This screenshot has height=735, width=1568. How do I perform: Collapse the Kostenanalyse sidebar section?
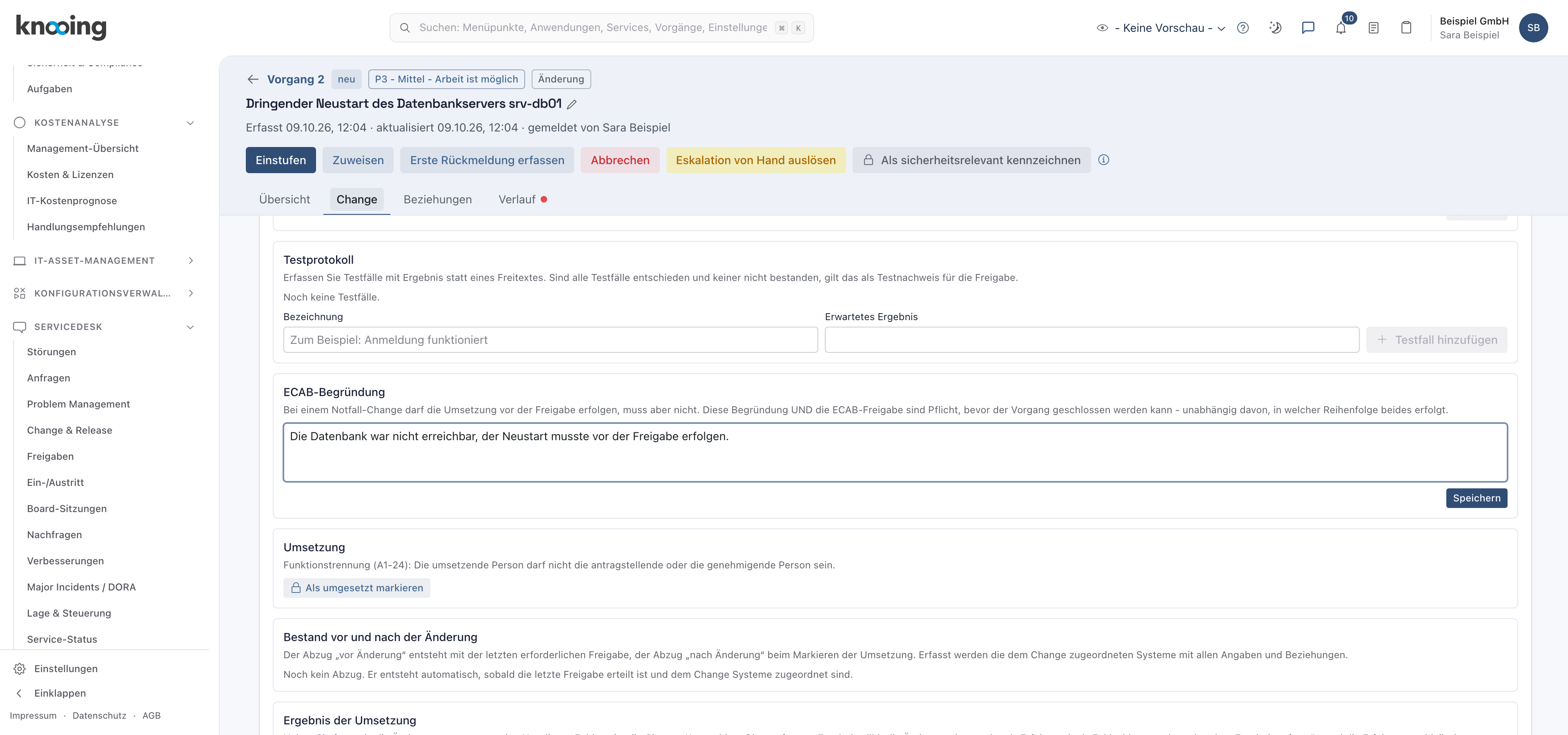190,123
